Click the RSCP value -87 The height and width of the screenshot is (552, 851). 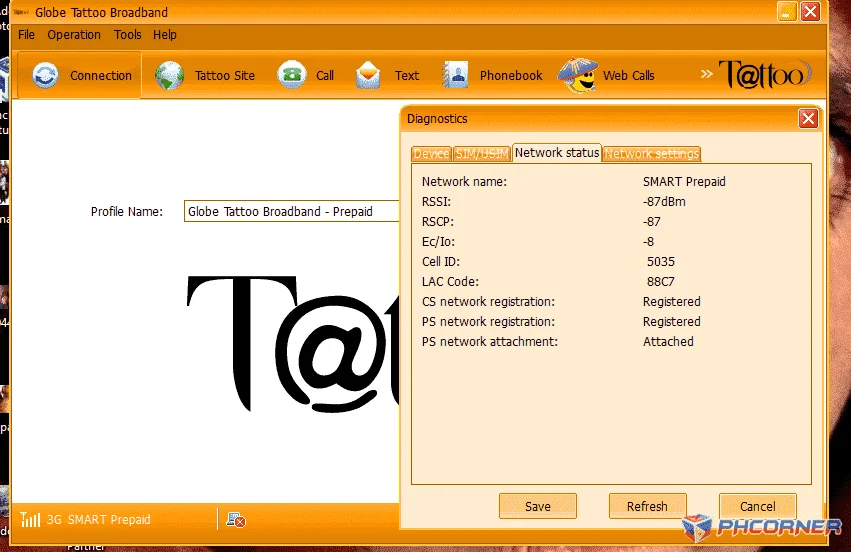652,221
